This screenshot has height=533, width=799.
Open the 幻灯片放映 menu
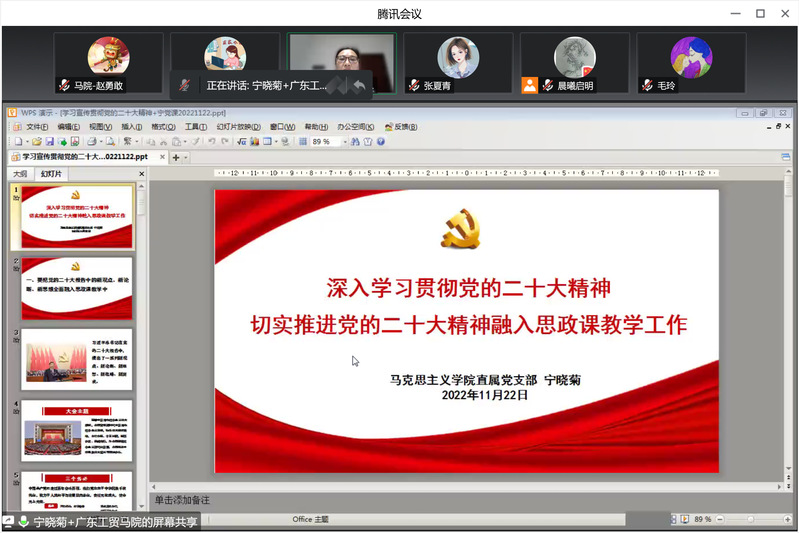(x=240, y=127)
